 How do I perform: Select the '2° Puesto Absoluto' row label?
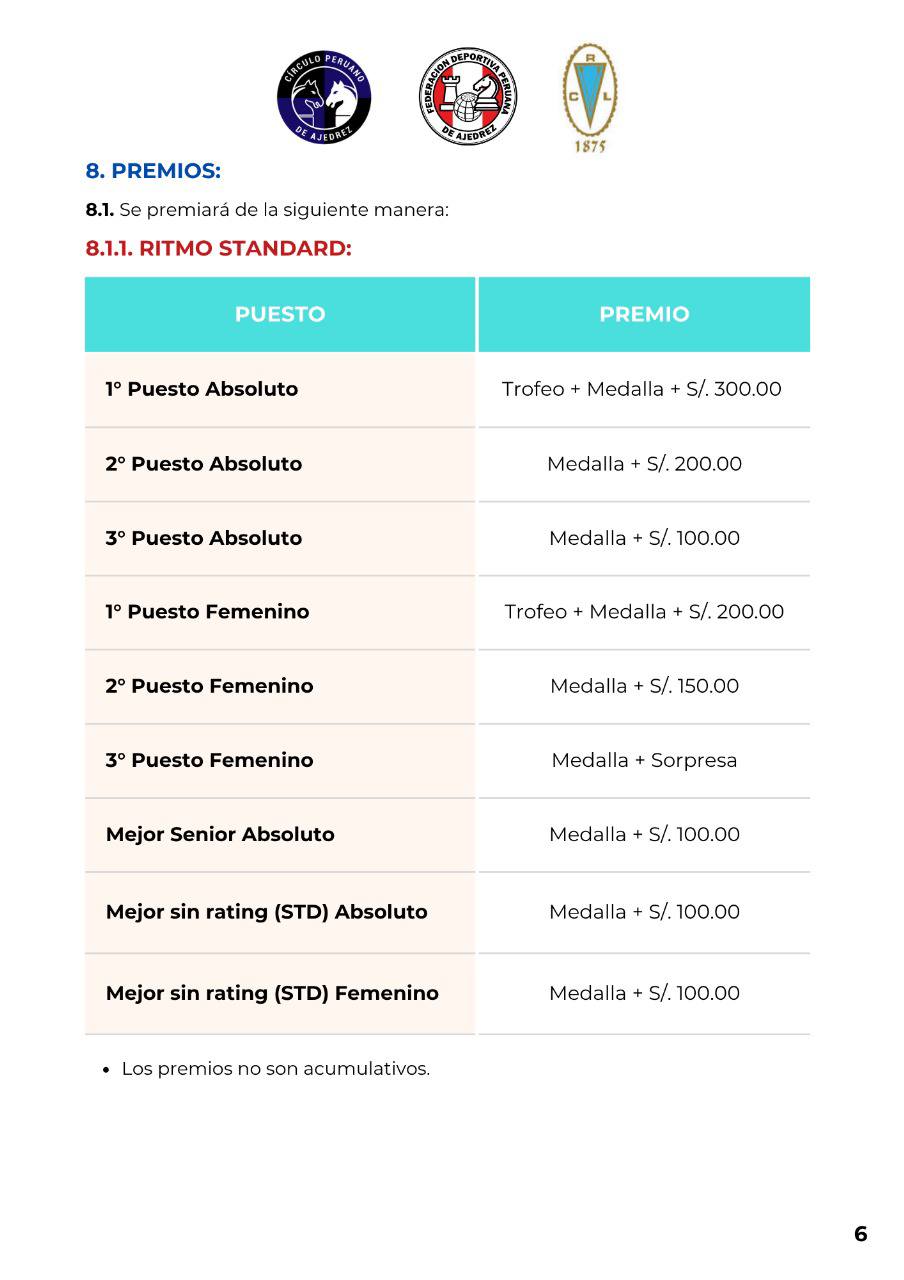(x=204, y=464)
